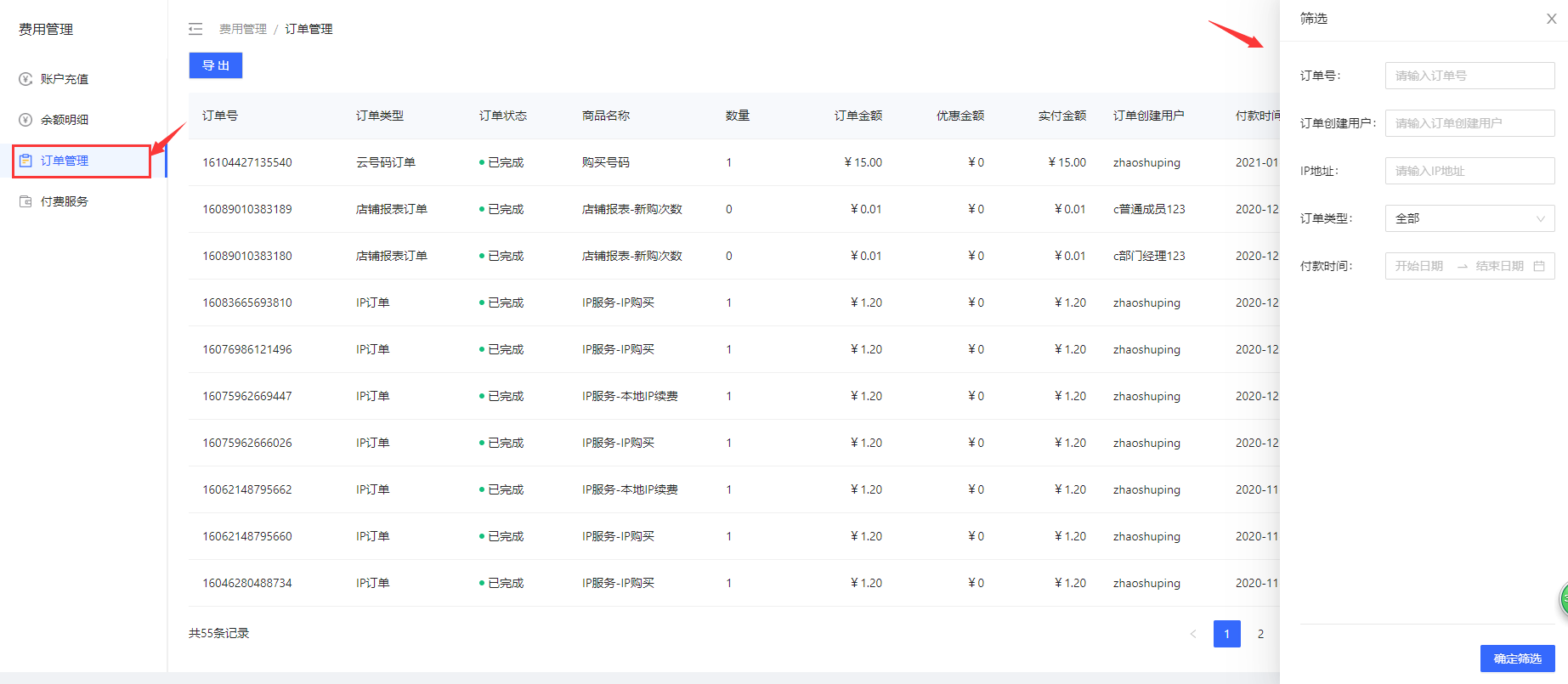Image resolution: width=1568 pixels, height=684 pixels.
Task: Click the 余额明细 icon in sidebar
Action: click(x=25, y=120)
